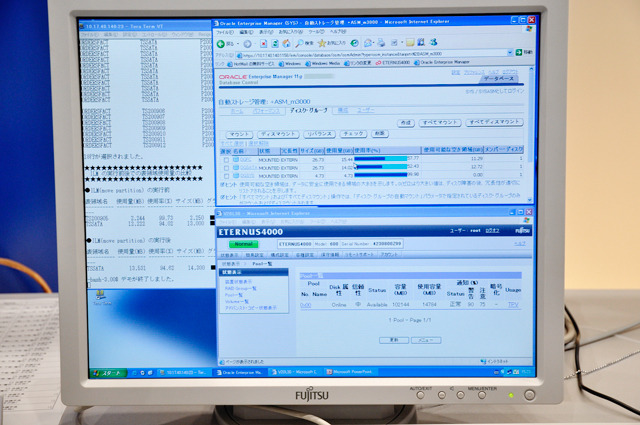640x425 pixels.
Task: Click the disk group icon in the 57.77 row
Action: 236,160
